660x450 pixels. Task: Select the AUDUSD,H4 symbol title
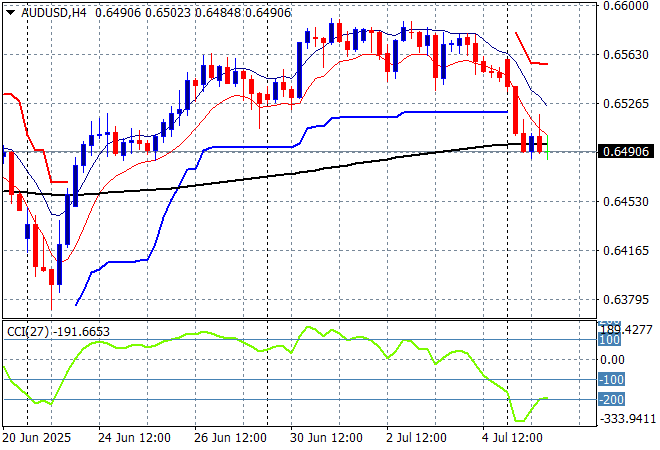(x=53, y=13)
